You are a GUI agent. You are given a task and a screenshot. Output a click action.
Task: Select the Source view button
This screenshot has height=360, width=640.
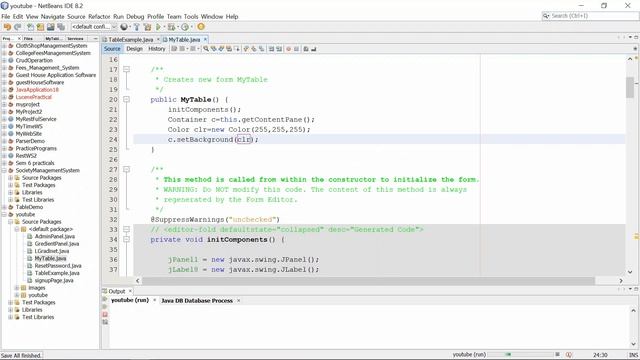[x=112, y=49]
